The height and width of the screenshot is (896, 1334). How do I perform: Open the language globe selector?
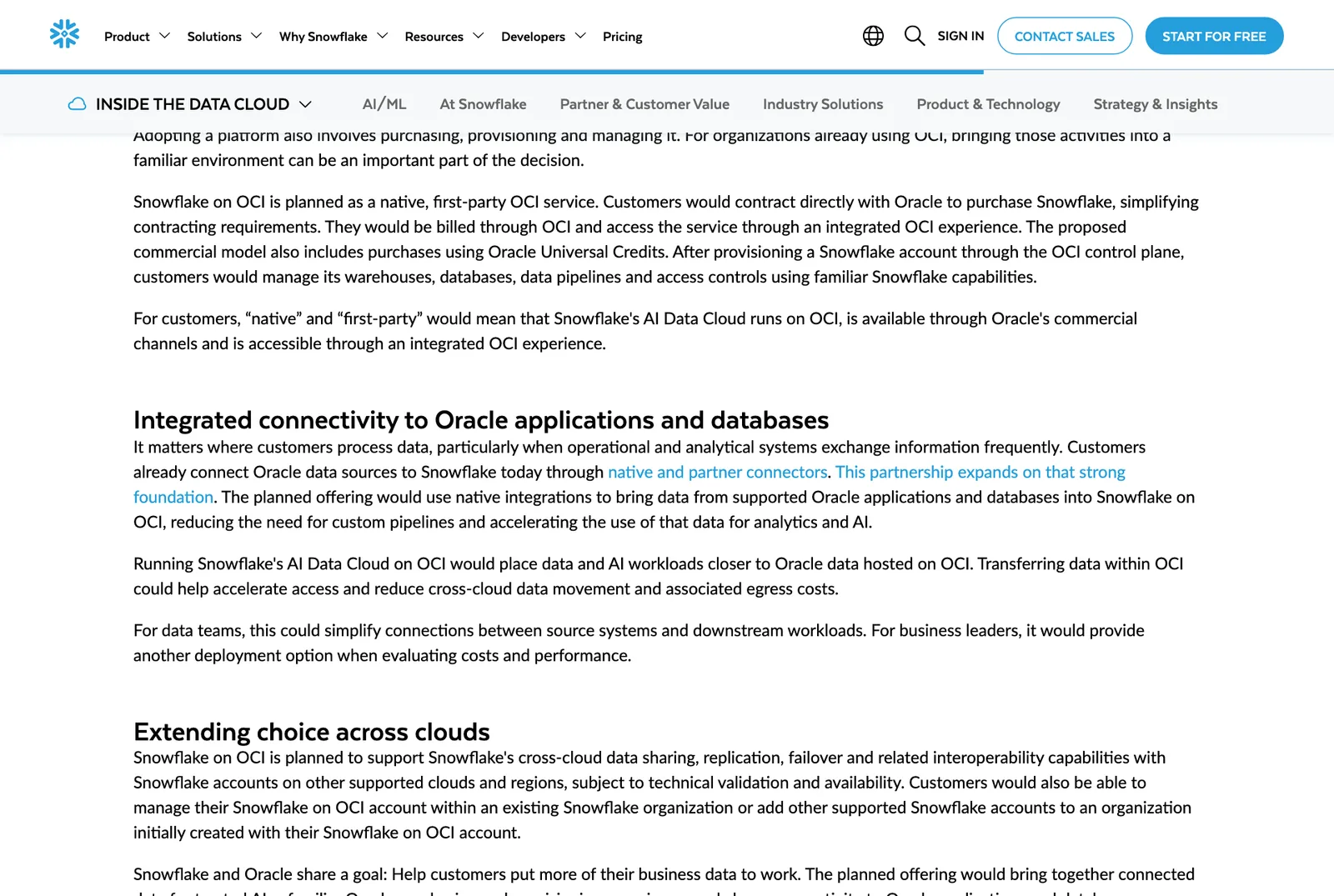(x=873, y=36)
